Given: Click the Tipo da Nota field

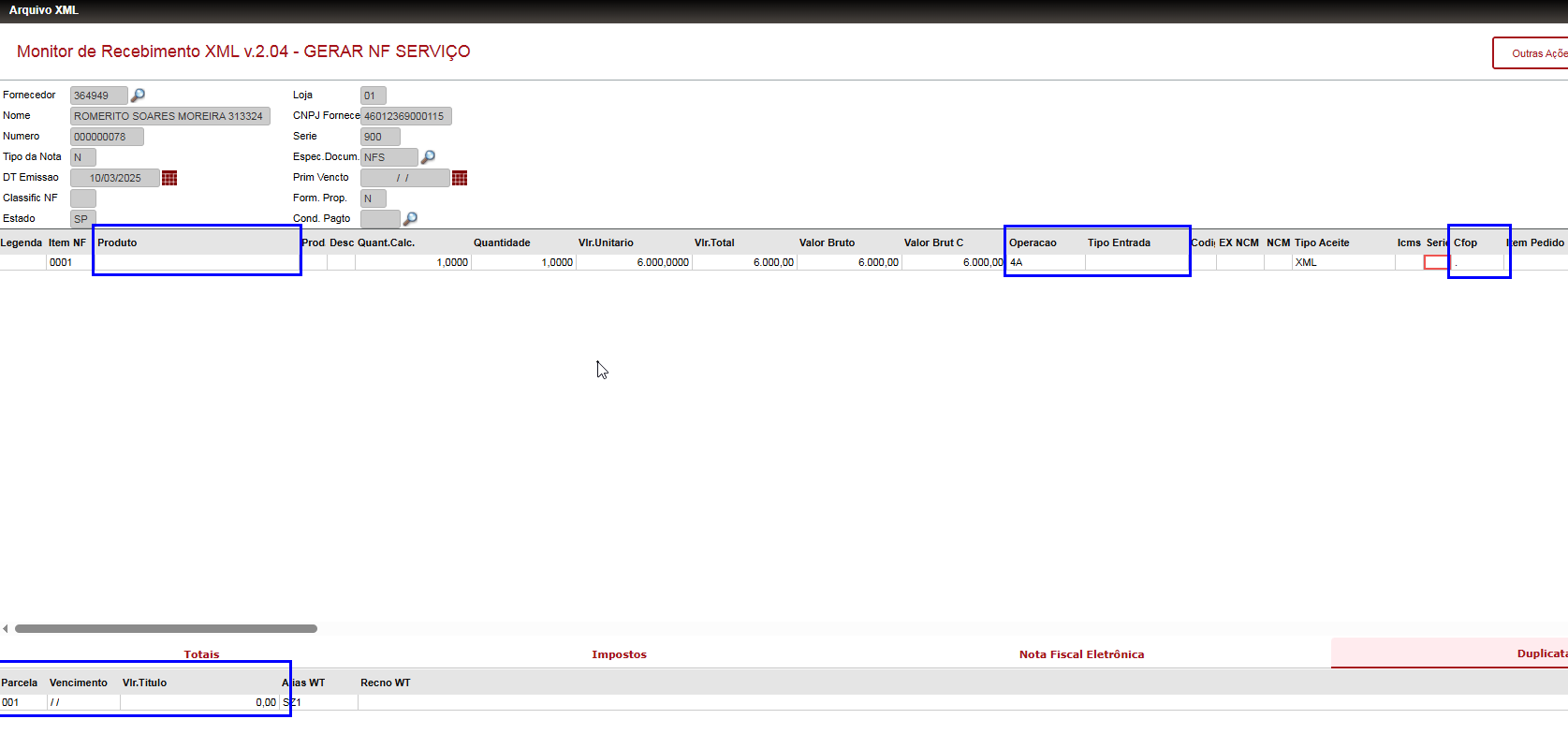Looking at the screenshot, I should [x=83, y=157].
